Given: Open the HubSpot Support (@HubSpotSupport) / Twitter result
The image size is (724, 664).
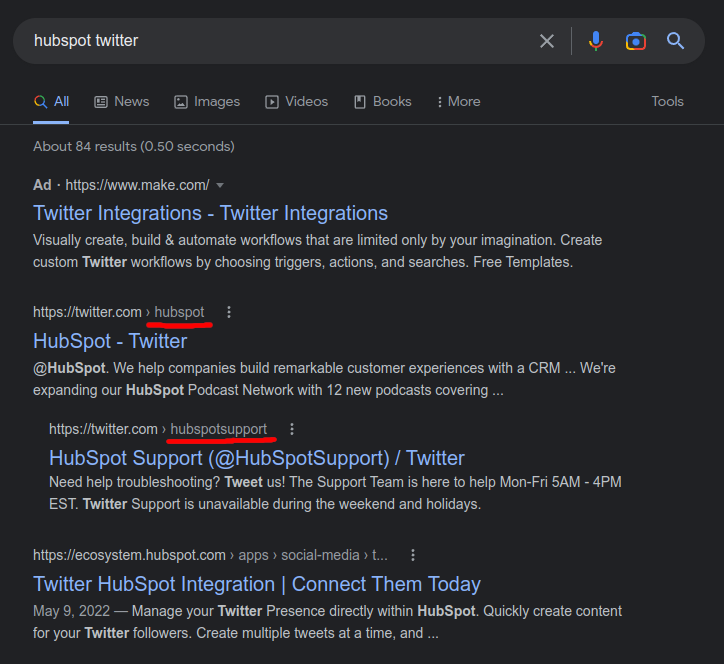Looking at the screenshot, I should pyautogui.click(x=257, y=458).
